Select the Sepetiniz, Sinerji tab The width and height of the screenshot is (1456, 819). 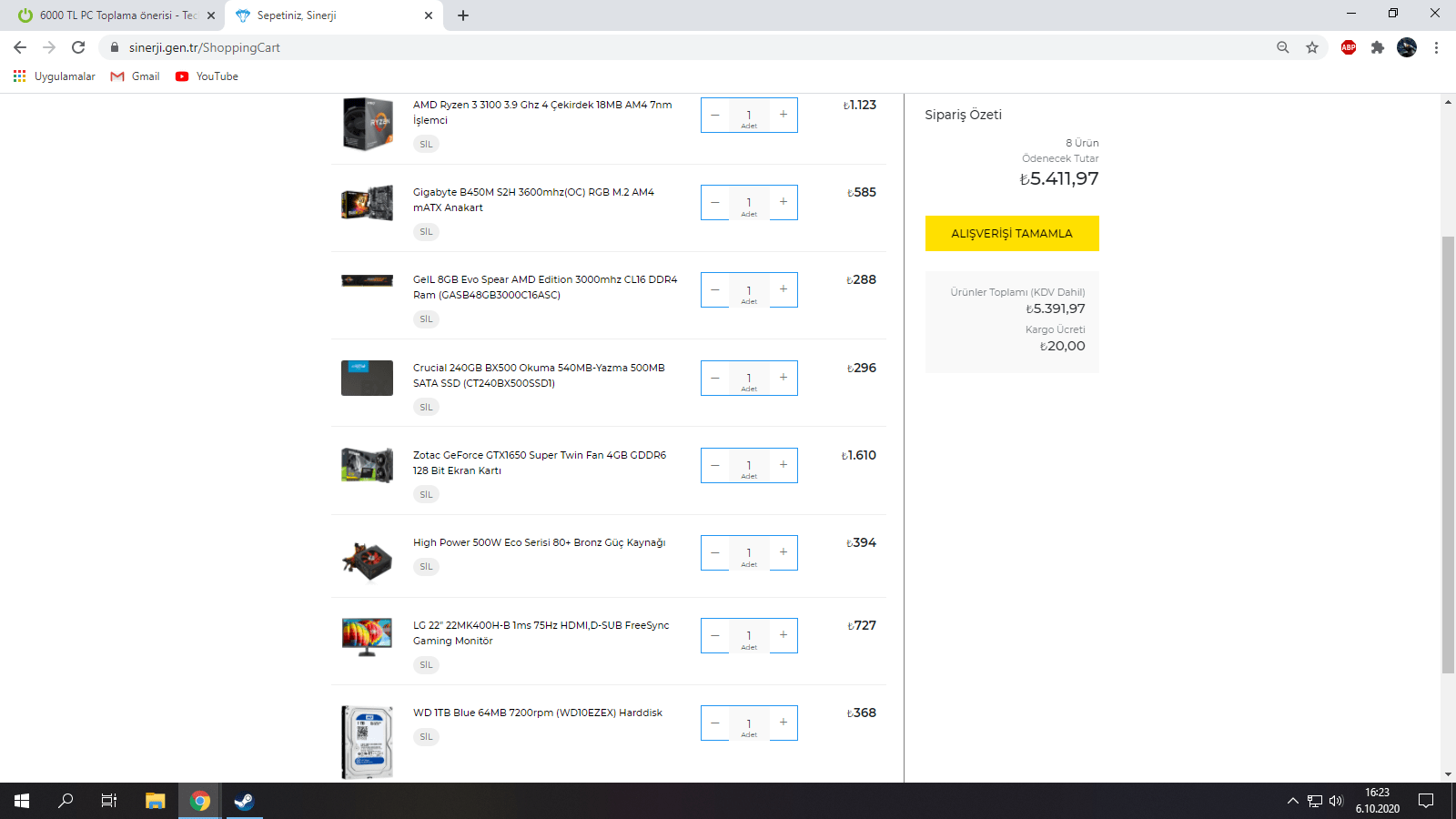click(x=334, y=15)
